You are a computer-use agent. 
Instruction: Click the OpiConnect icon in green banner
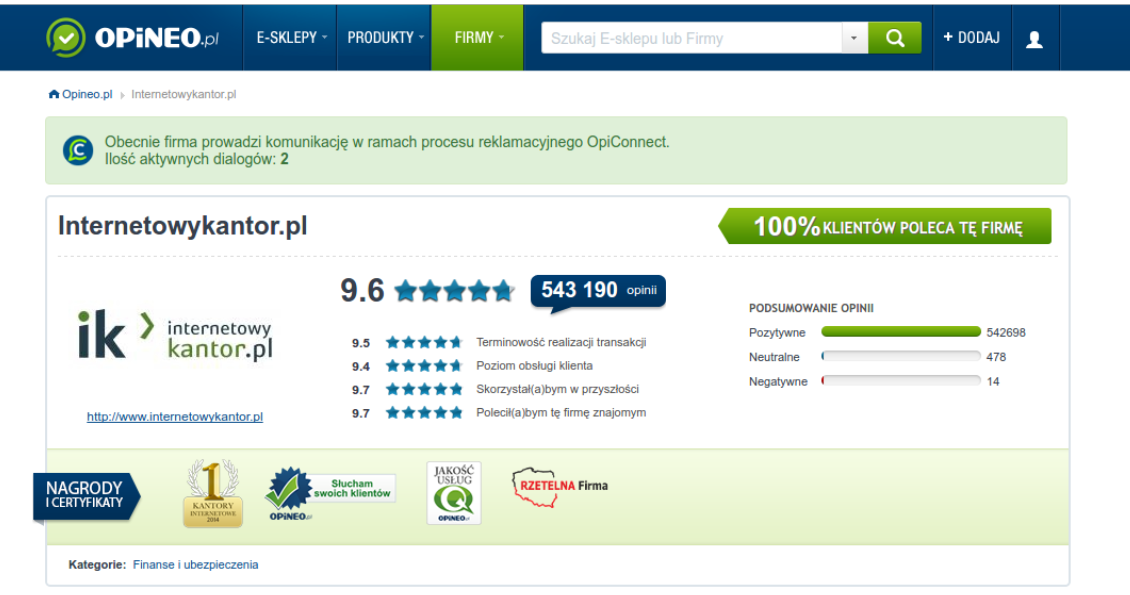coord(78,150)
